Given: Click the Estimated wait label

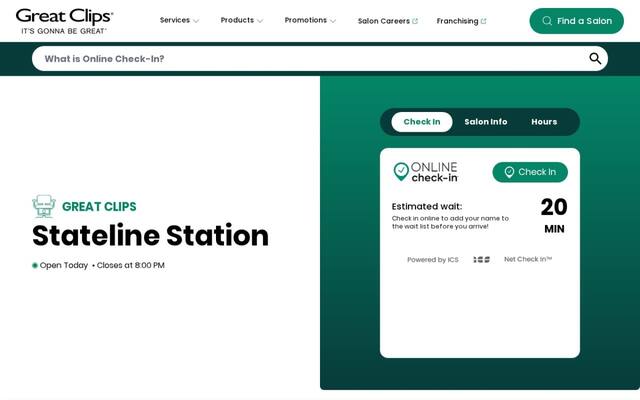Looking at the screenshot, I should [x=427, y=207].
